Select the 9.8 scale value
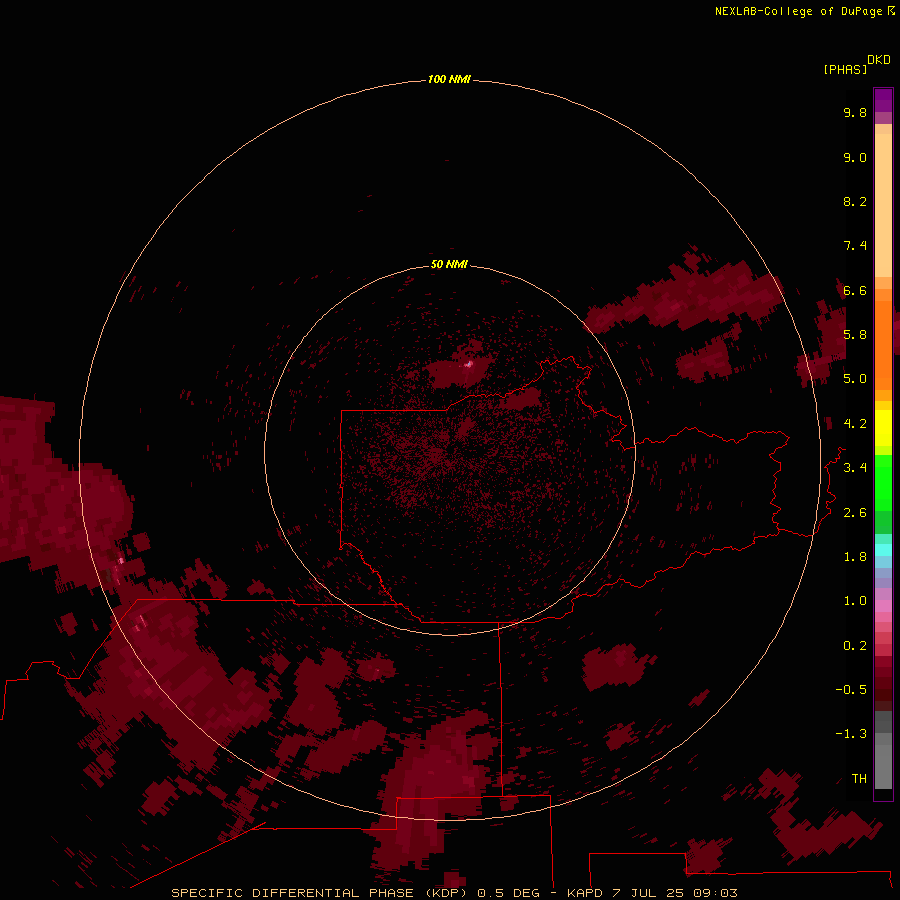The height and width of the screenshot is (900, 900). [x=855, y=112]
